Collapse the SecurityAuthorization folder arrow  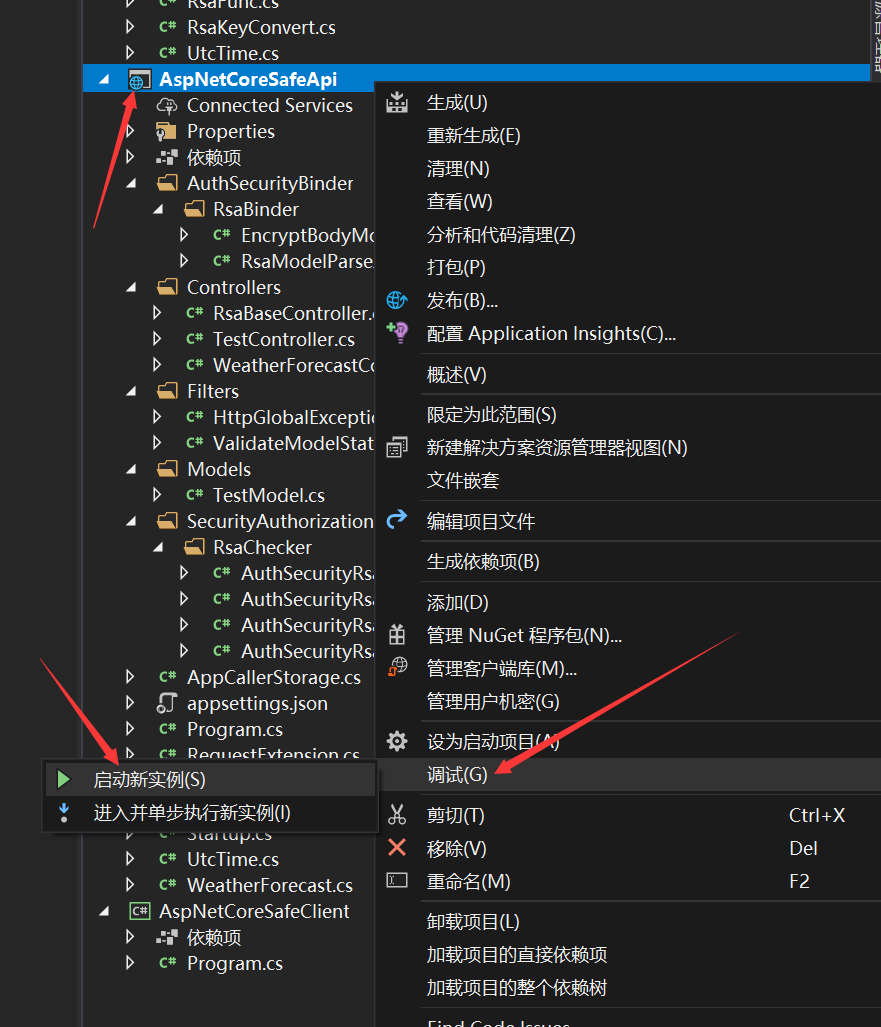click(131, 522)
